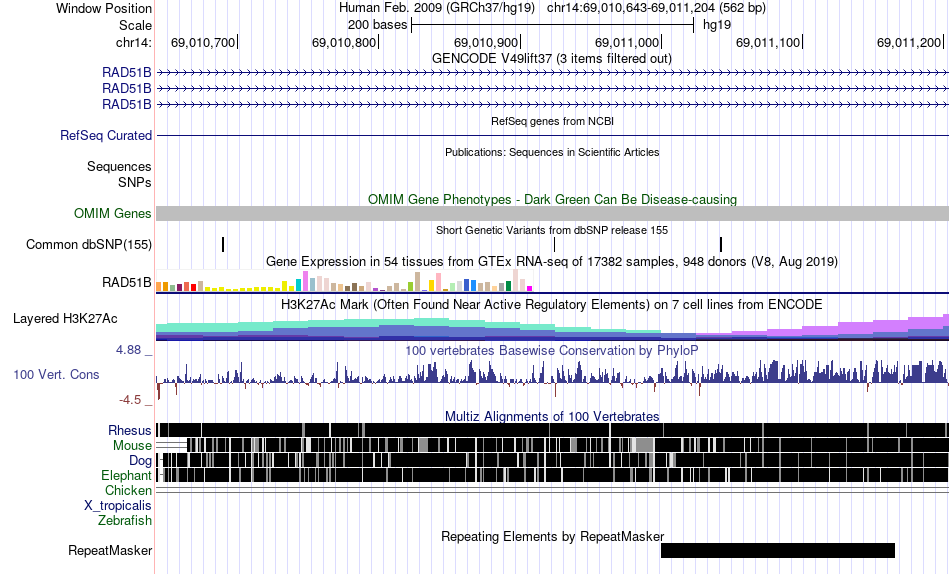950x574 pixels.
Task: Click the RepeatMasker track label
Action: [x=110, y=550]
